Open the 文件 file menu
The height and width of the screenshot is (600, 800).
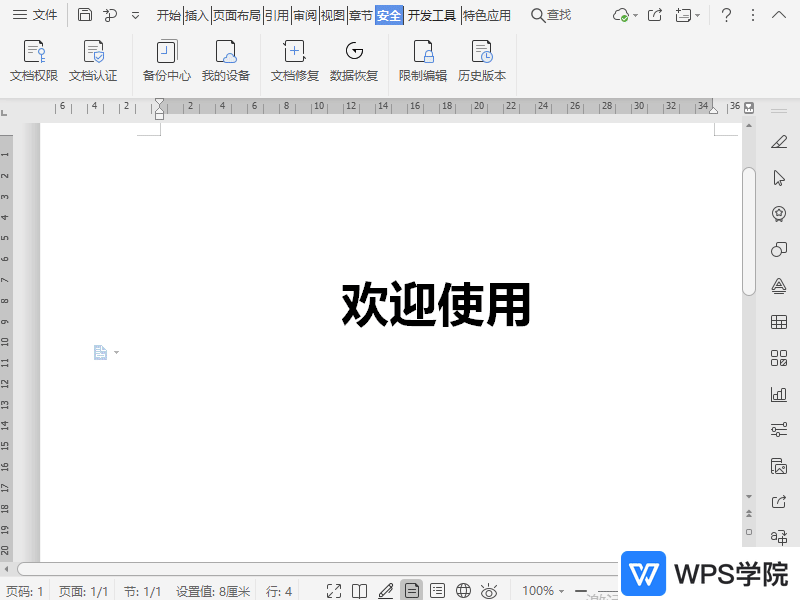(x=35, y=15)
